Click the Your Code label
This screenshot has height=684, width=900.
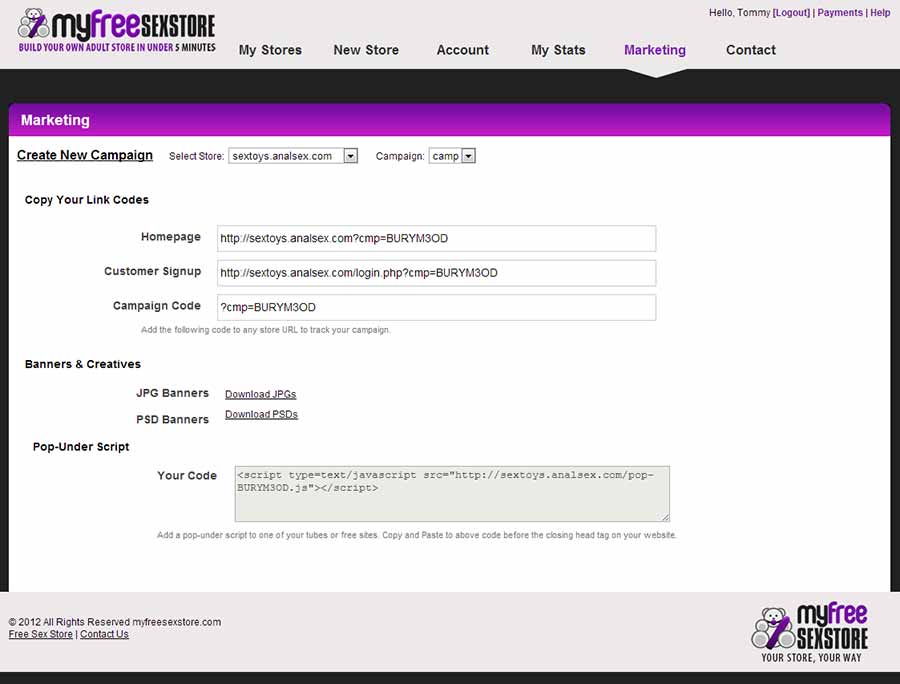tap(187, 476)
